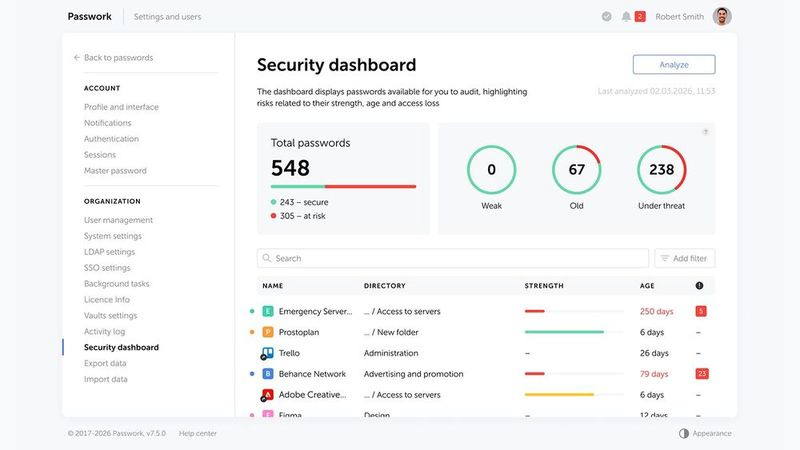
Task: Open System settings
Action: click(x=113, y=236)
